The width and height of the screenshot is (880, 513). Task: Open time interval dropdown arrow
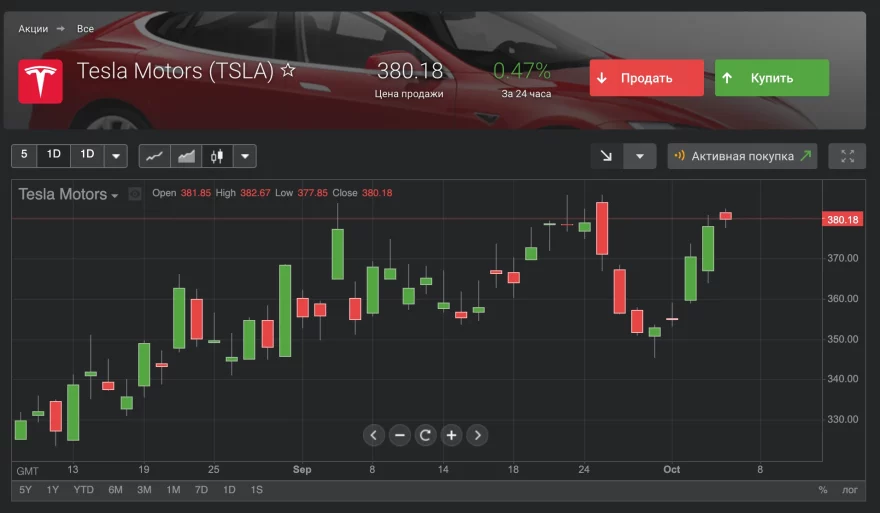click(x=116, y=156)
